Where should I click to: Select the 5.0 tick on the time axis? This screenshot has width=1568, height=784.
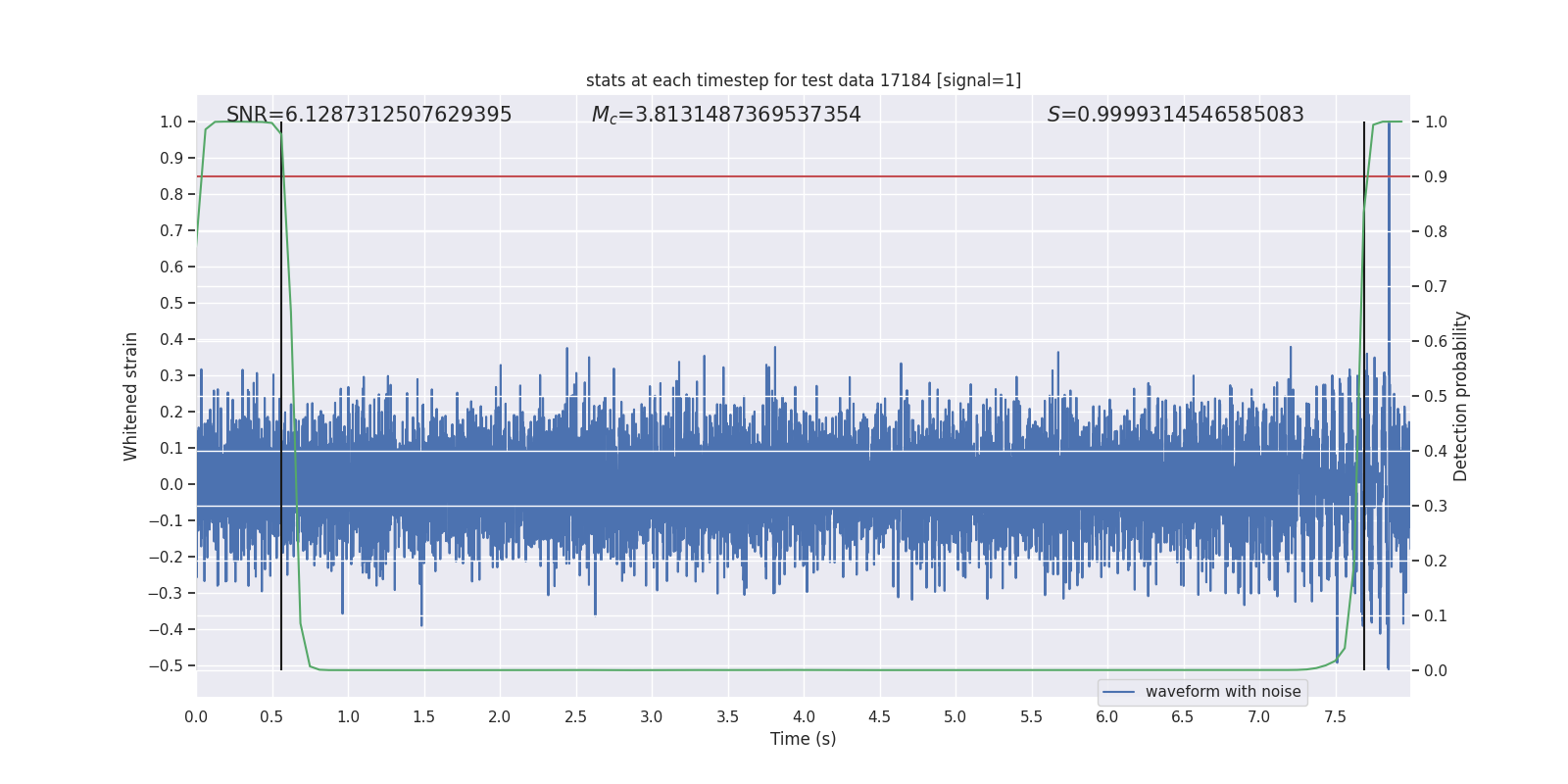[x=955, y=716]
